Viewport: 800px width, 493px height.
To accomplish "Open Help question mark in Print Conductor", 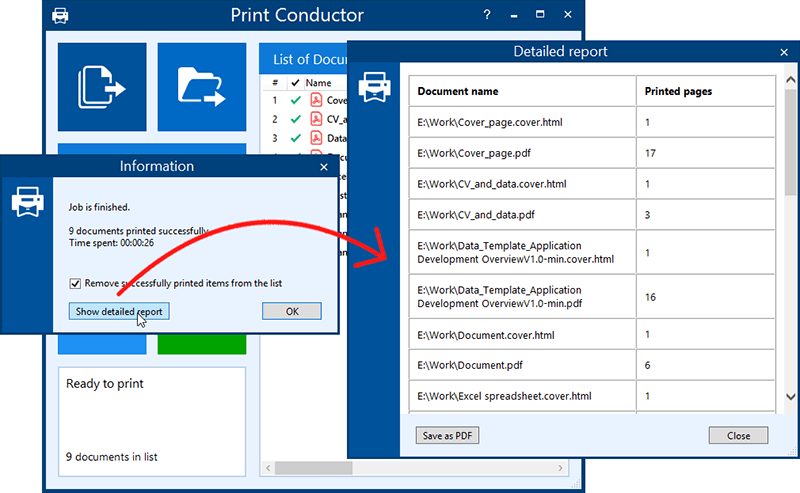I will pos(487,14).
